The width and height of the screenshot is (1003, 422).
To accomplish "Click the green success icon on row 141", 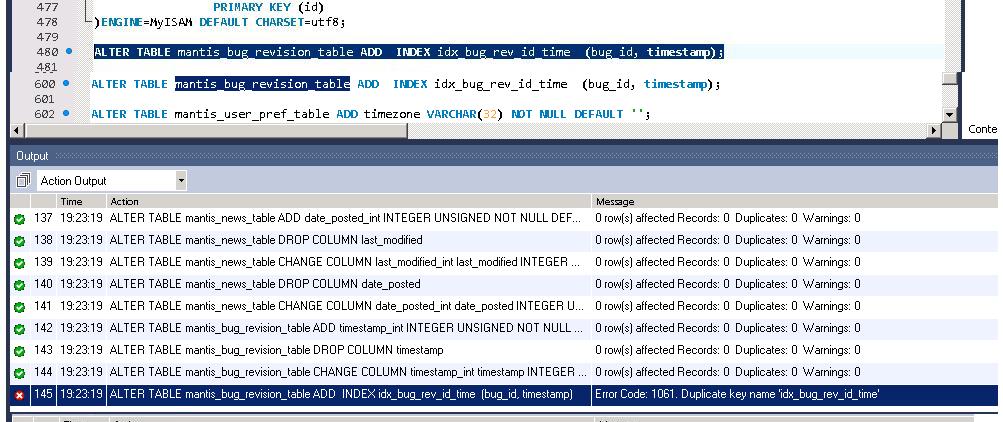I will click(x=19, y=306).
